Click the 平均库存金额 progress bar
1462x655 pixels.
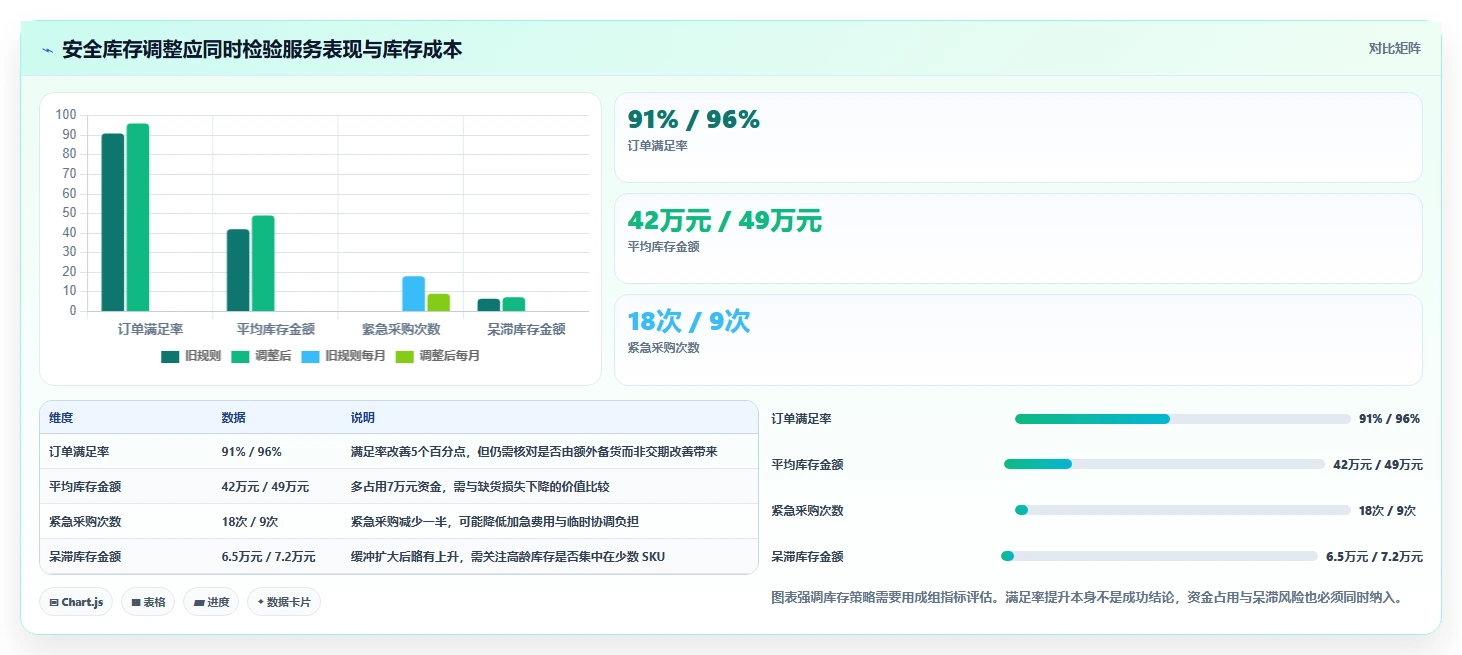(1164, 464)
